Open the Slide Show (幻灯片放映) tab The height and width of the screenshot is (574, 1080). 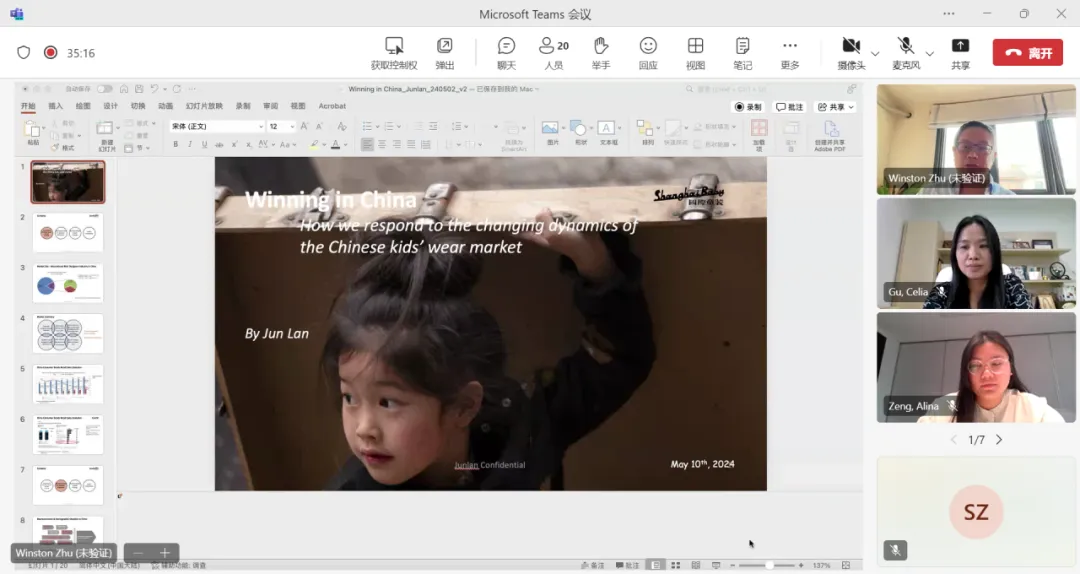click(x=204, y=106)
